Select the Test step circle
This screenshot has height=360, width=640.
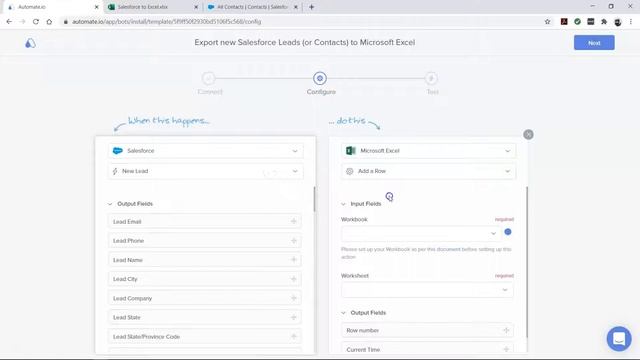point(431,78)
